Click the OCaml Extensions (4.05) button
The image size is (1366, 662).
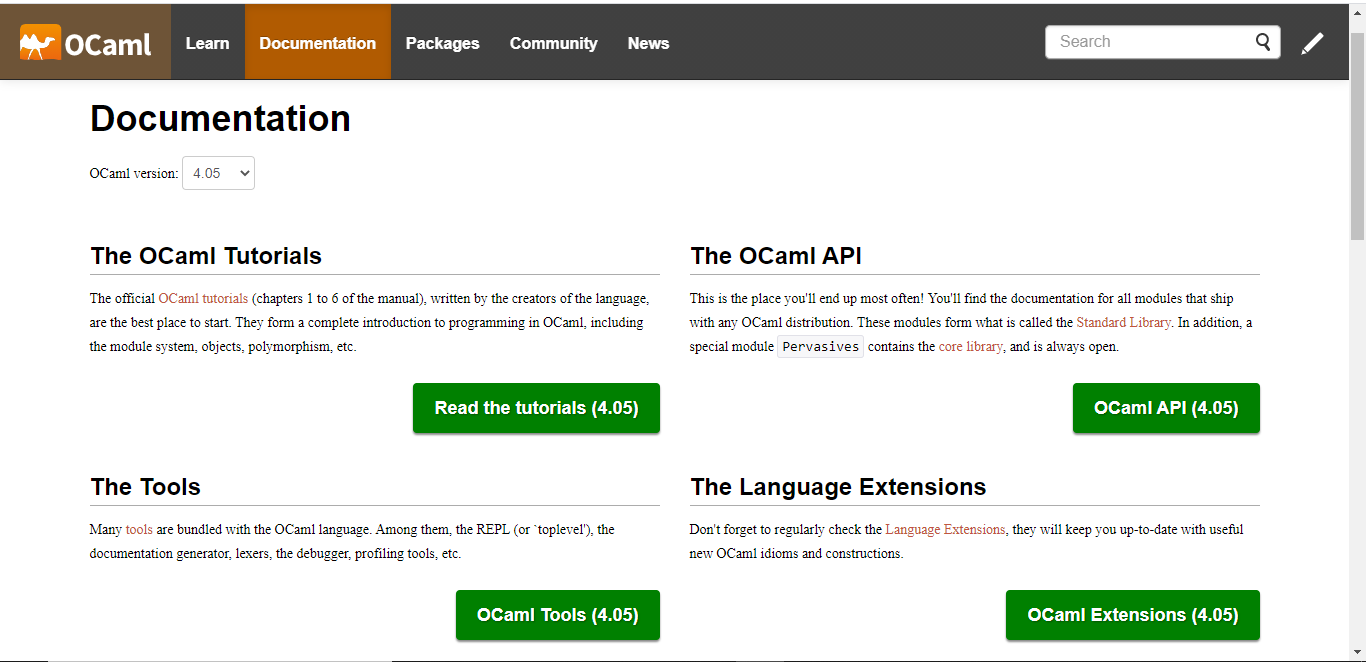[x=1133, y=615]
